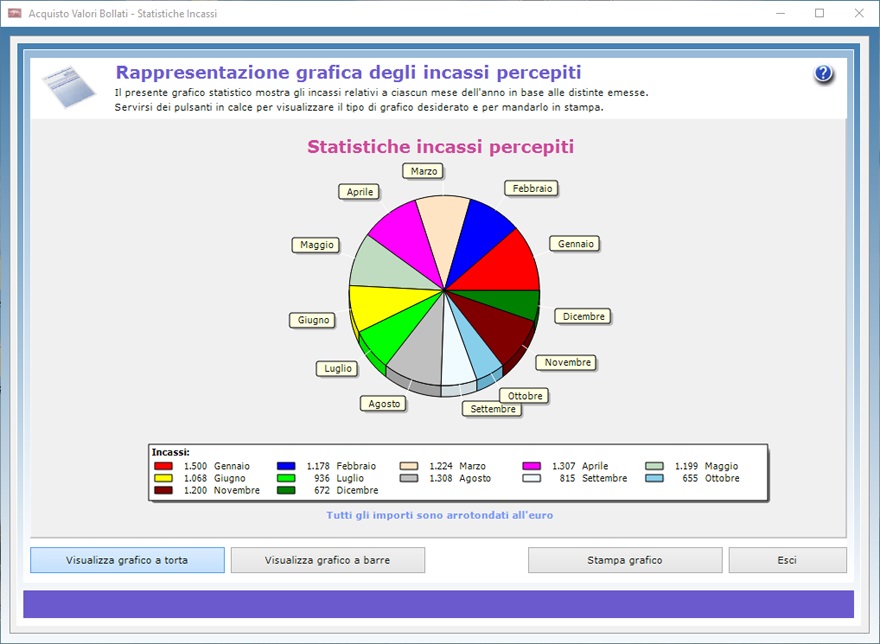Select the Febbraio pie chart label

tap(532, 189)
